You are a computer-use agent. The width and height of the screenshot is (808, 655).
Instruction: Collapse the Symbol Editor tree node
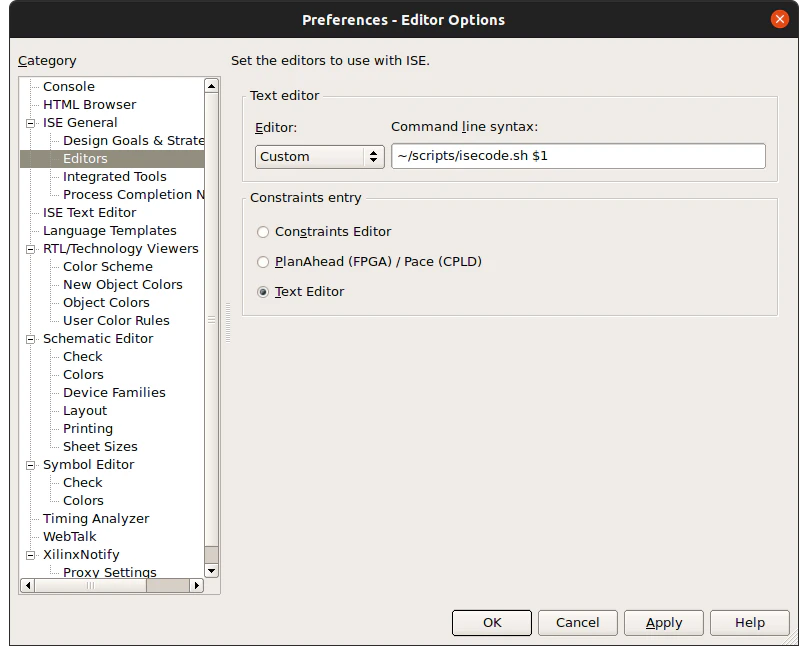tap(30, 465)
